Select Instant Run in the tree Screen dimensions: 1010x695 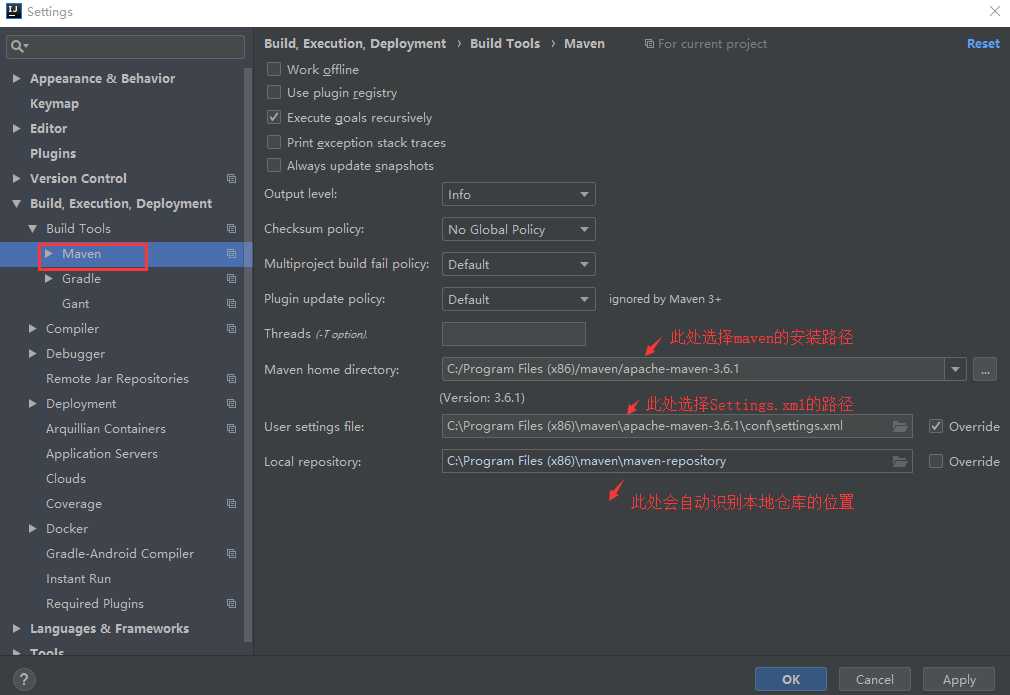(78, 578)
